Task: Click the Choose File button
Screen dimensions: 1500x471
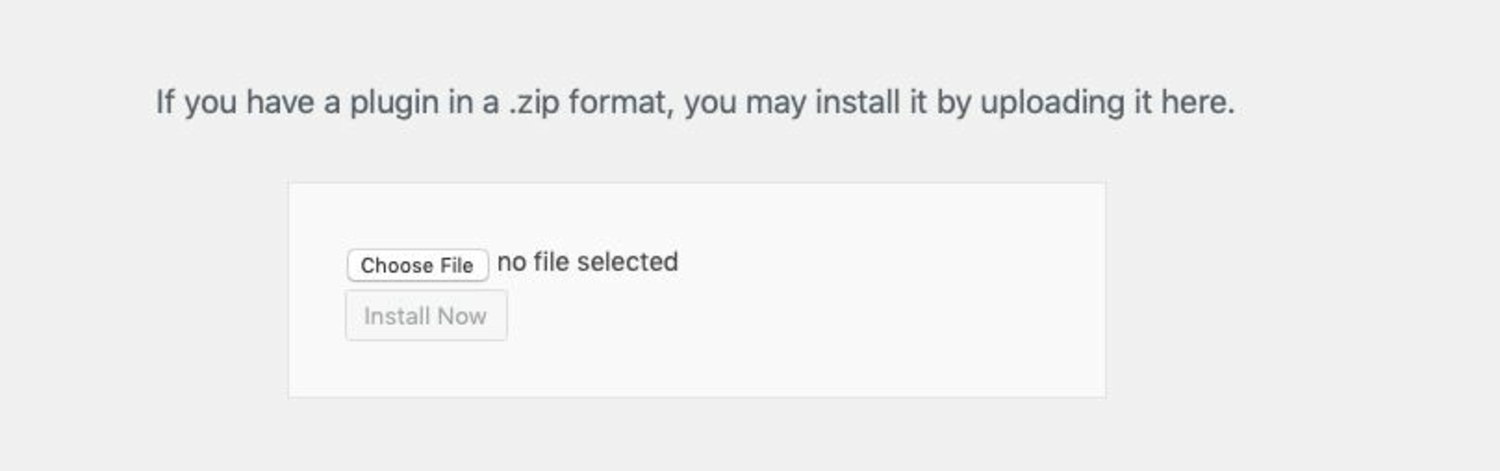Action: click(417, 265)
